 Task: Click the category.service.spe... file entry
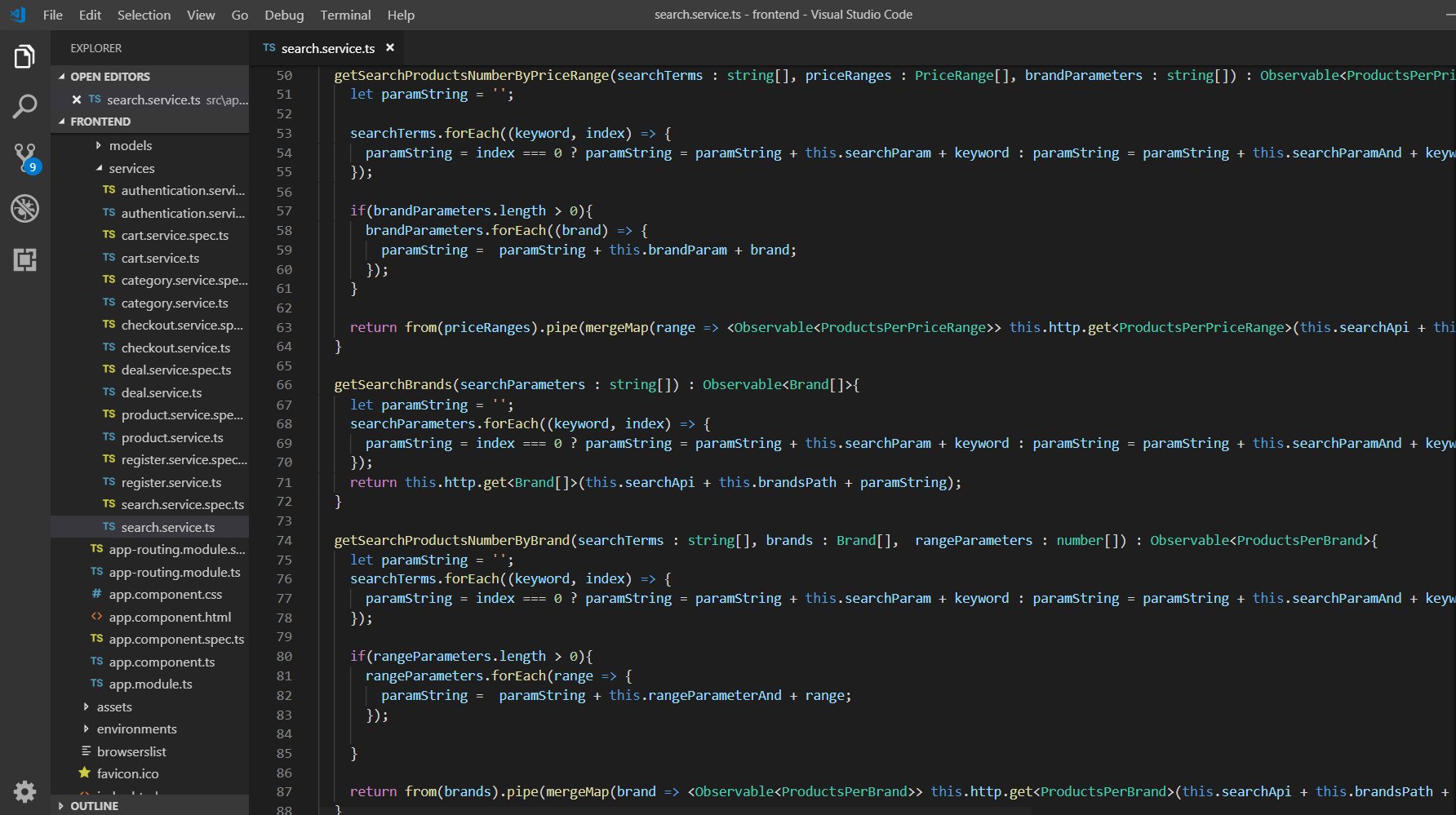(x=184, y=280)
